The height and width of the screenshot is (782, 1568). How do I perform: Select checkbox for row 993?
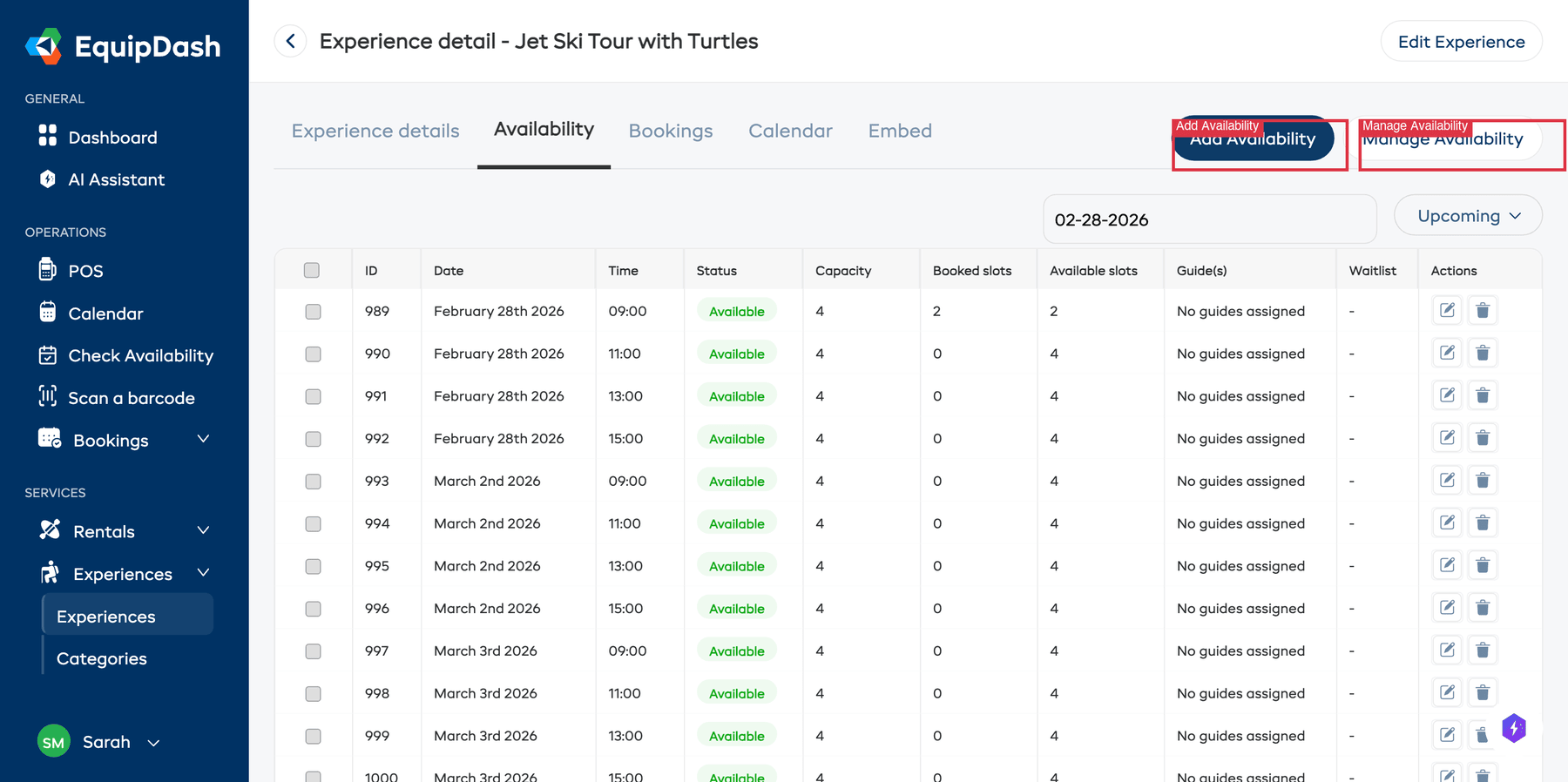click(x=313, y=482)
